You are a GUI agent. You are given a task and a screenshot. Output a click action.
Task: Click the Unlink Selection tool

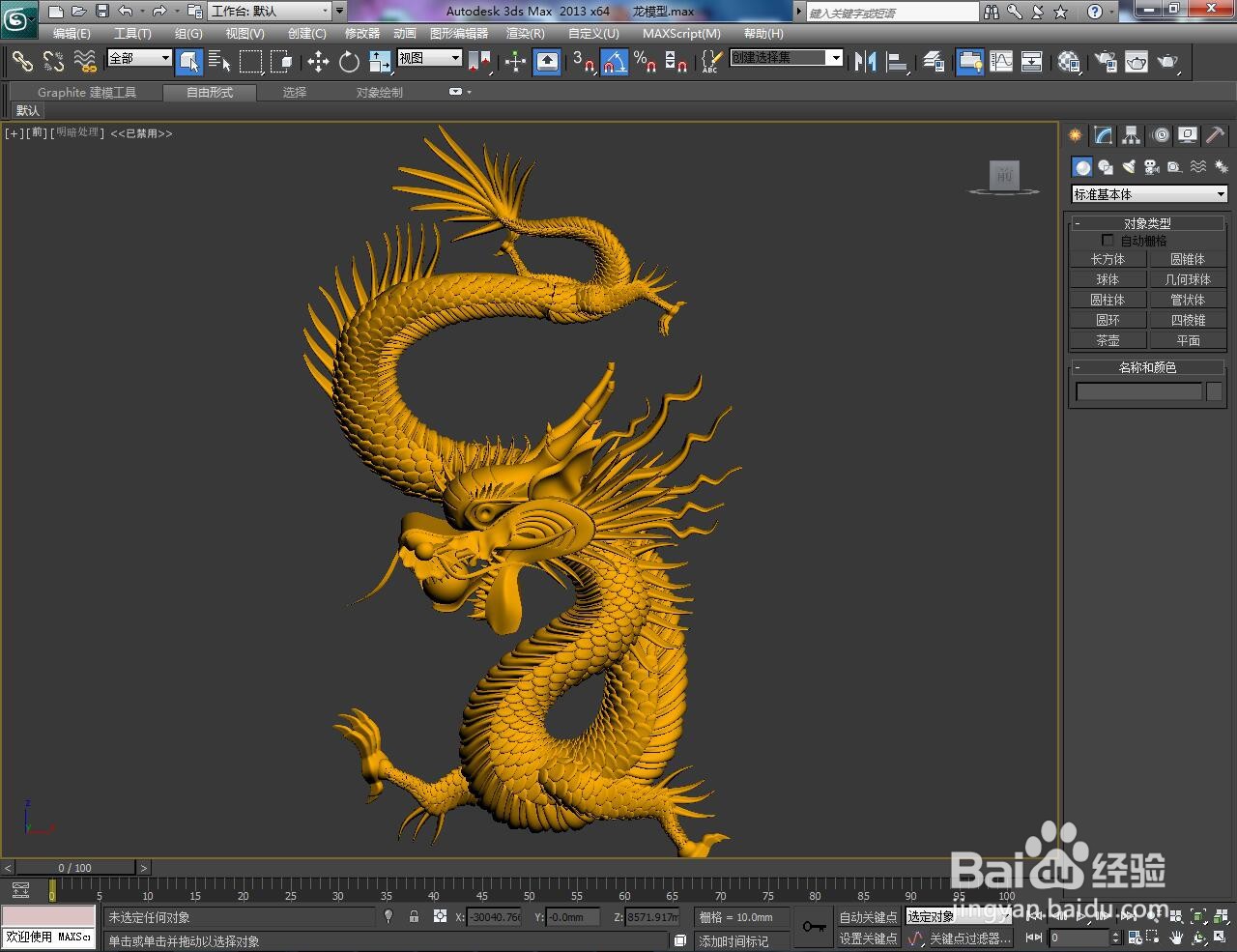pyautogui.click(x=53, y=61)
